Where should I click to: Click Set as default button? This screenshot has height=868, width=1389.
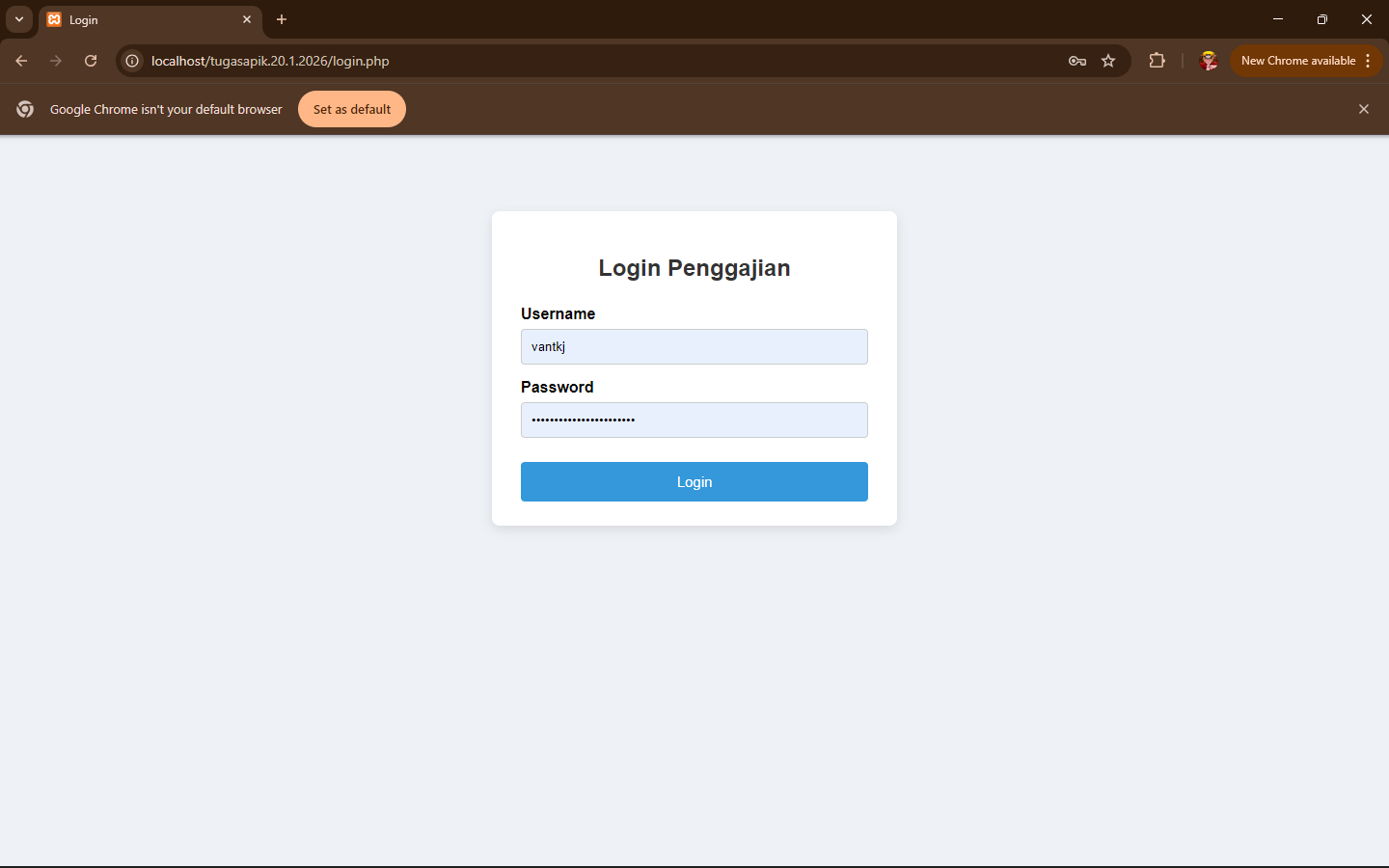pyautogui.click(x=352, y=109)
